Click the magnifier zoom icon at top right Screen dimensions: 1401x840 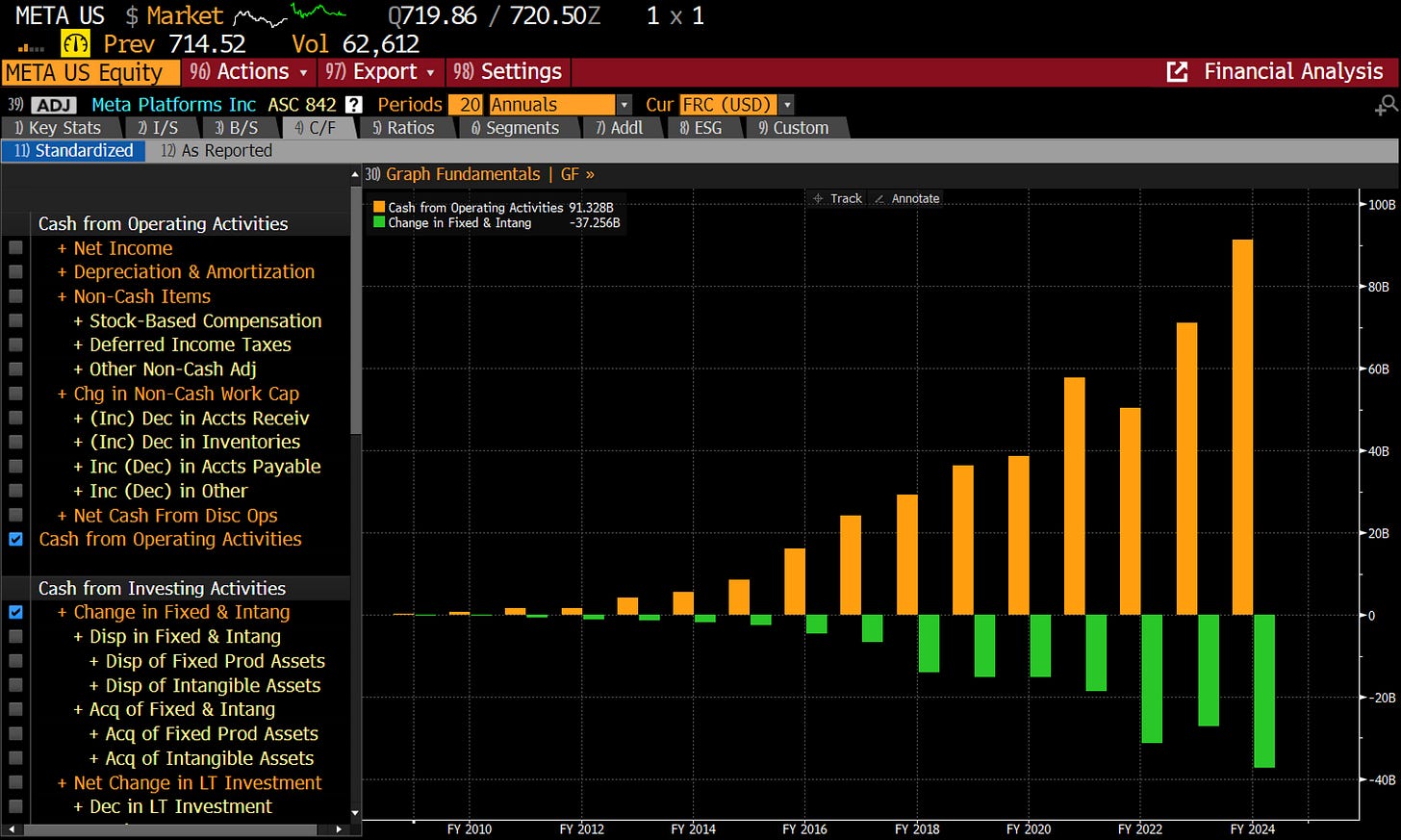click(1386, 105)
